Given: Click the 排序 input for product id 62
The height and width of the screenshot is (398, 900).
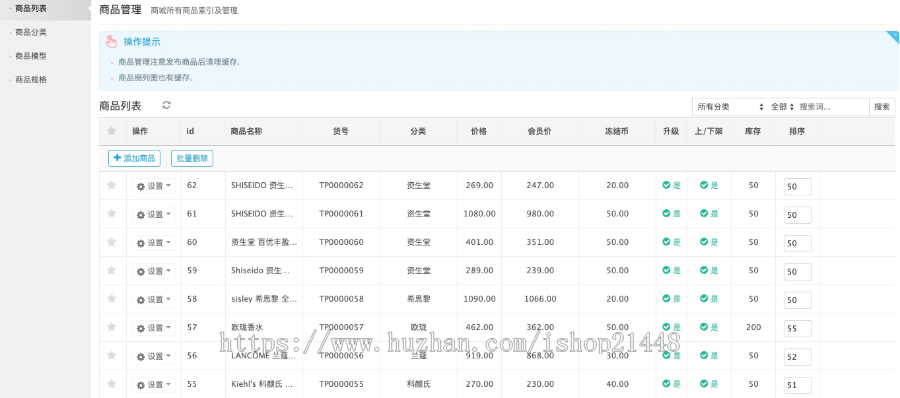Looking at the screenshot, I should click(x=798, y=187).
